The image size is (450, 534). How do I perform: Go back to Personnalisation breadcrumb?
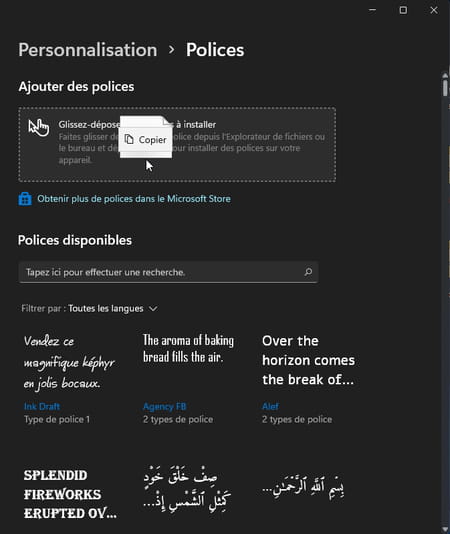point(88,50)
